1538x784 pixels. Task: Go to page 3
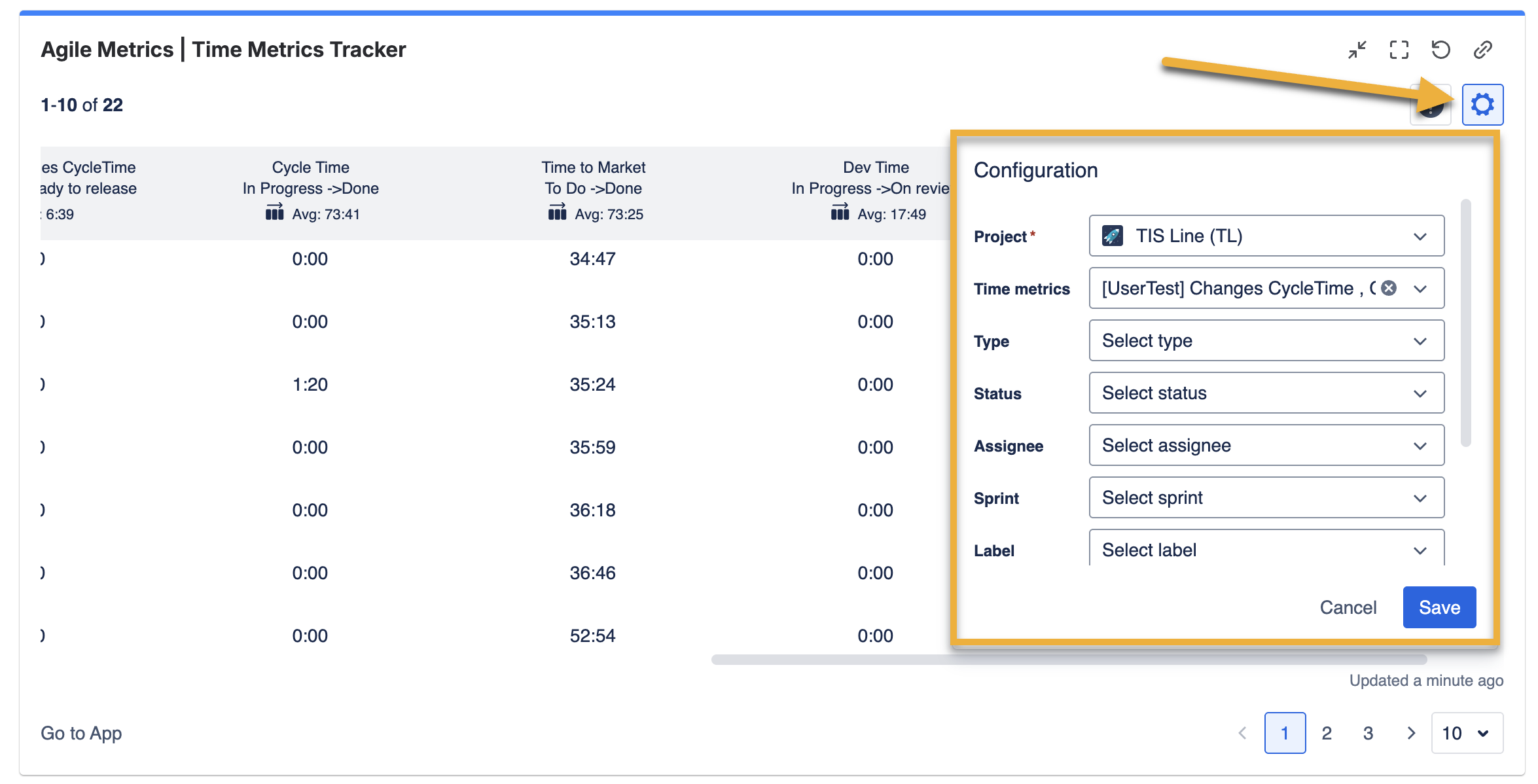tap(1368, 733)
